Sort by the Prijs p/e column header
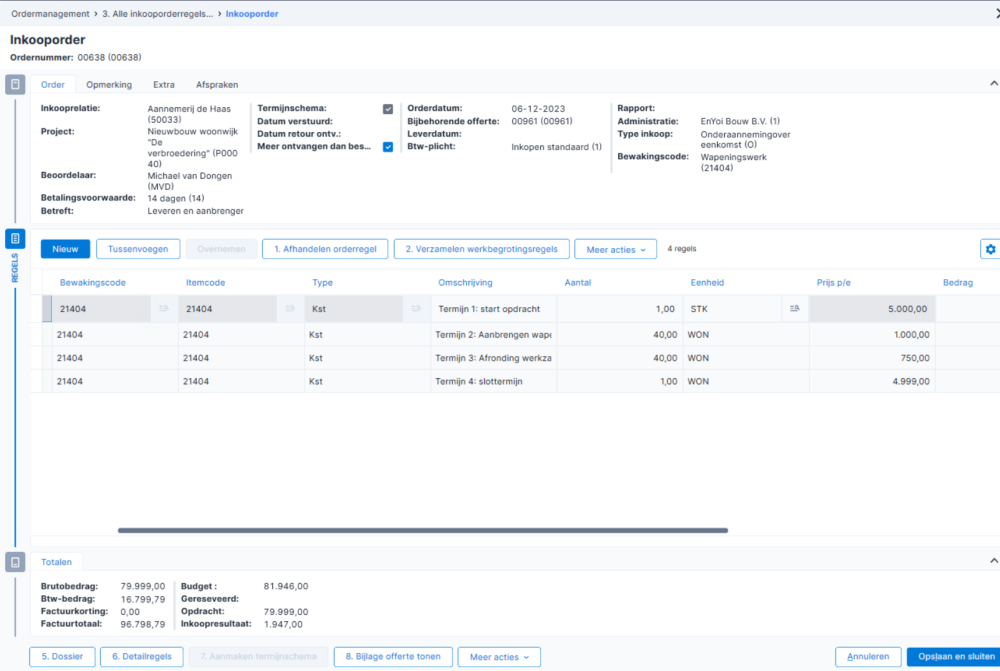 834,283
